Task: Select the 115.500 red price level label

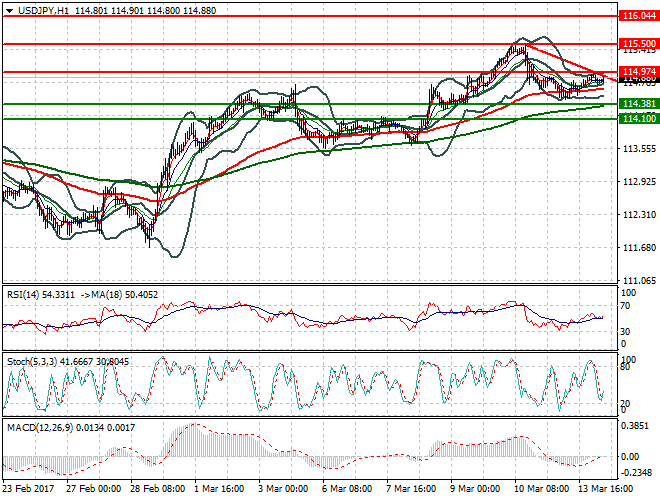Action: [x=639, y=44]
